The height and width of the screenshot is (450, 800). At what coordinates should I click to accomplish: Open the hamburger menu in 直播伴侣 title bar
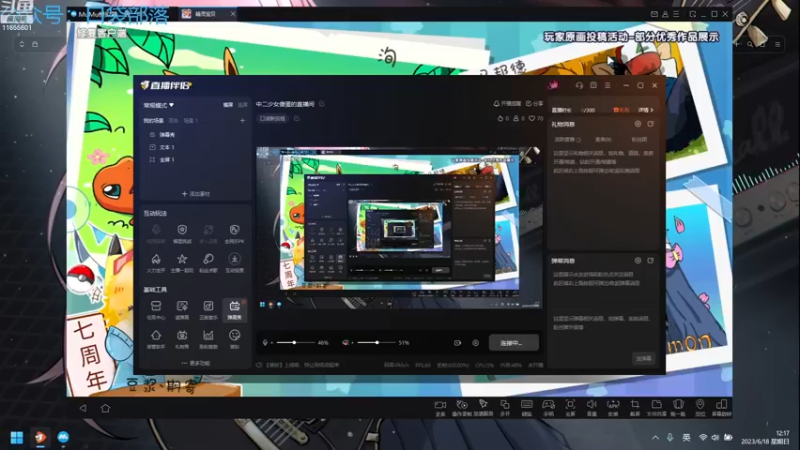click(x=607, y=85)
